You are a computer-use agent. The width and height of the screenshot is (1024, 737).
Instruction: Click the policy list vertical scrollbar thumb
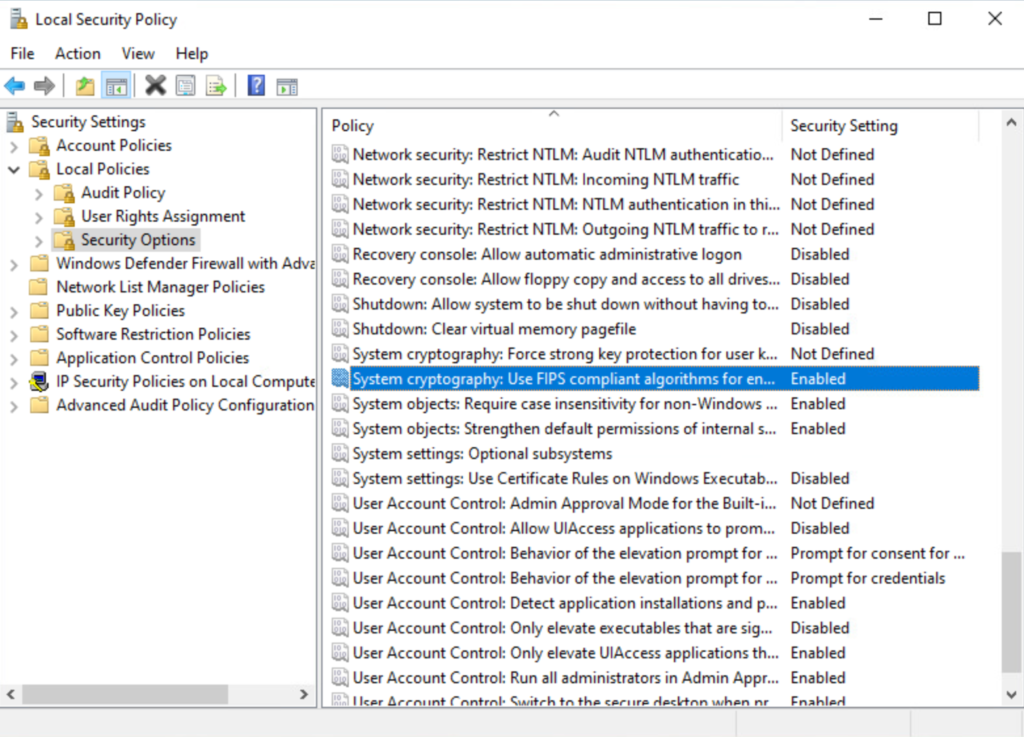point(1012,610)
